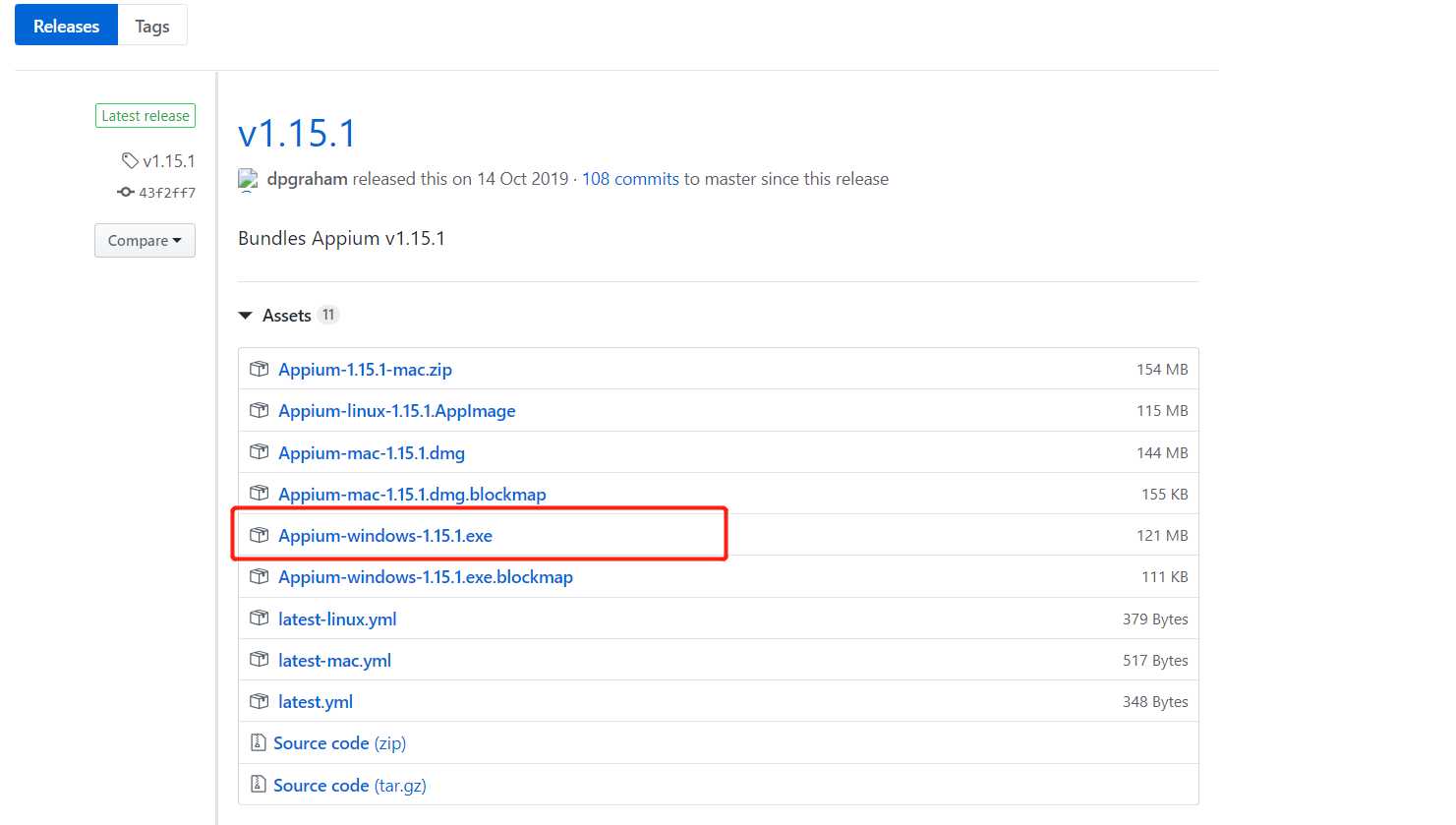This screenshot has height=825, width=1456.
Task: Download Appium-mac-1.15.1.dmg
Action: 372,453
